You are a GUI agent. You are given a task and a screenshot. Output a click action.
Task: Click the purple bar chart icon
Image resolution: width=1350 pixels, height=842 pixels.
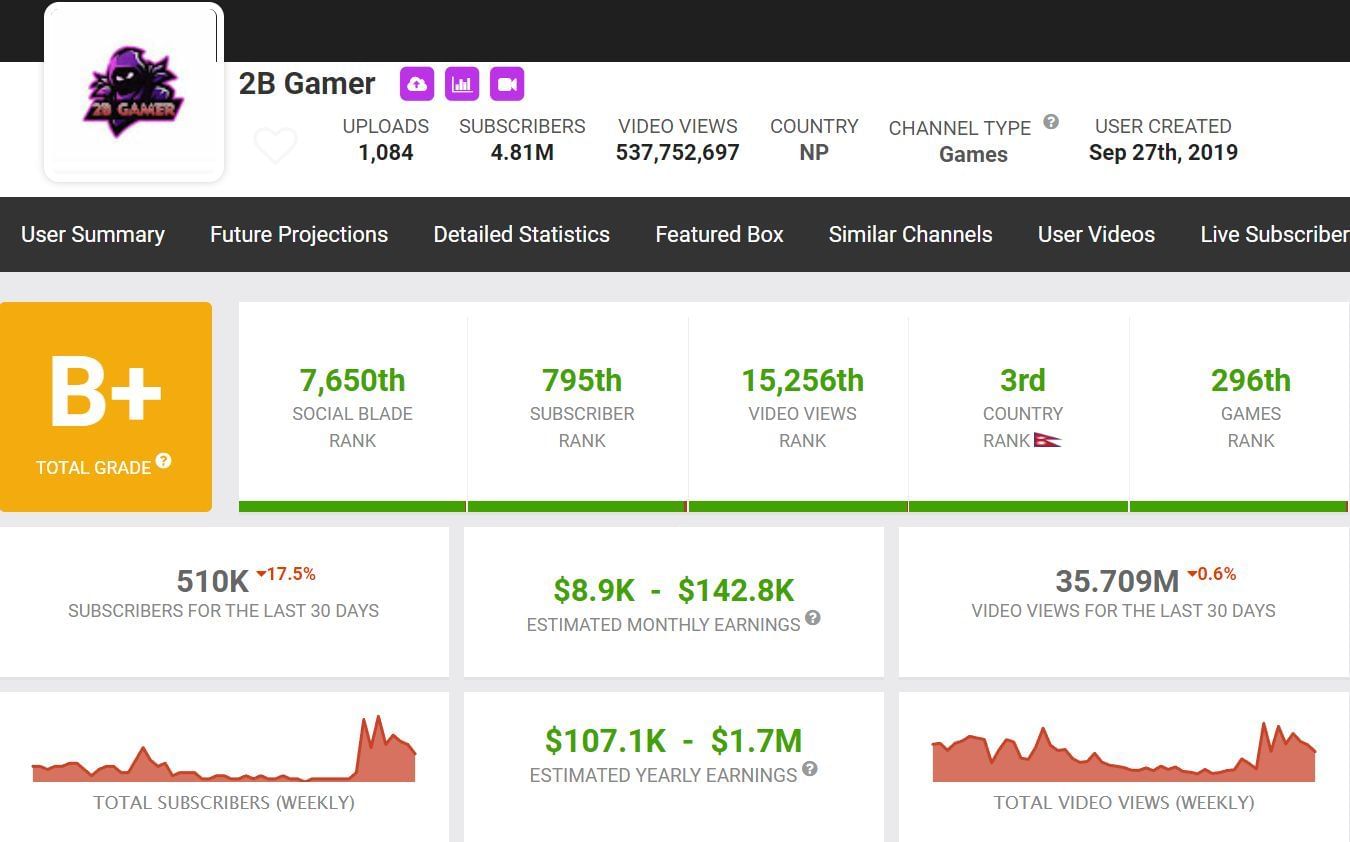click(x=462, y=84)
